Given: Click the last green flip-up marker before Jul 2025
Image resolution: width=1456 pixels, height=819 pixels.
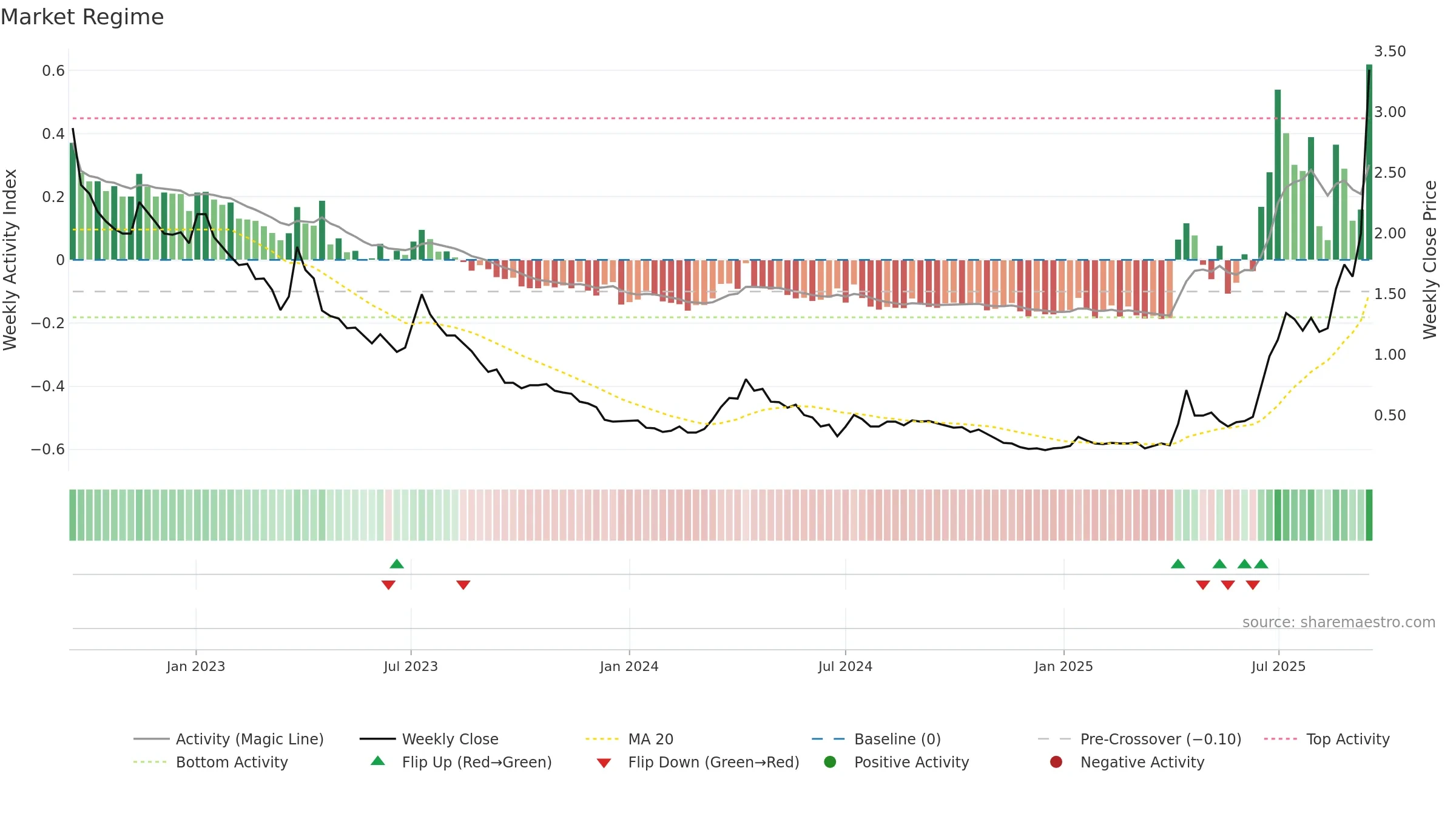Looking at the screenshot, I should pyautogui.click(x=1261, y=564).
